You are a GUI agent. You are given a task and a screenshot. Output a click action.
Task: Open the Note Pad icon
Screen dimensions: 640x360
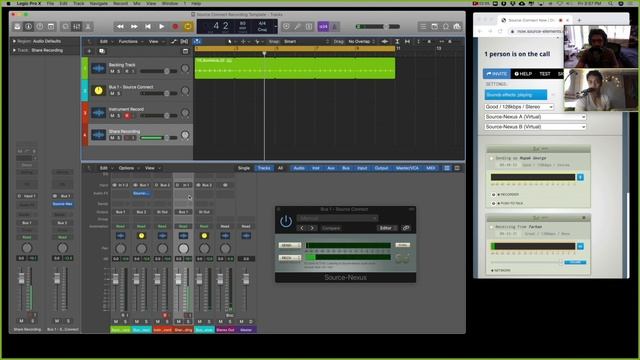[x=434, y=27]
